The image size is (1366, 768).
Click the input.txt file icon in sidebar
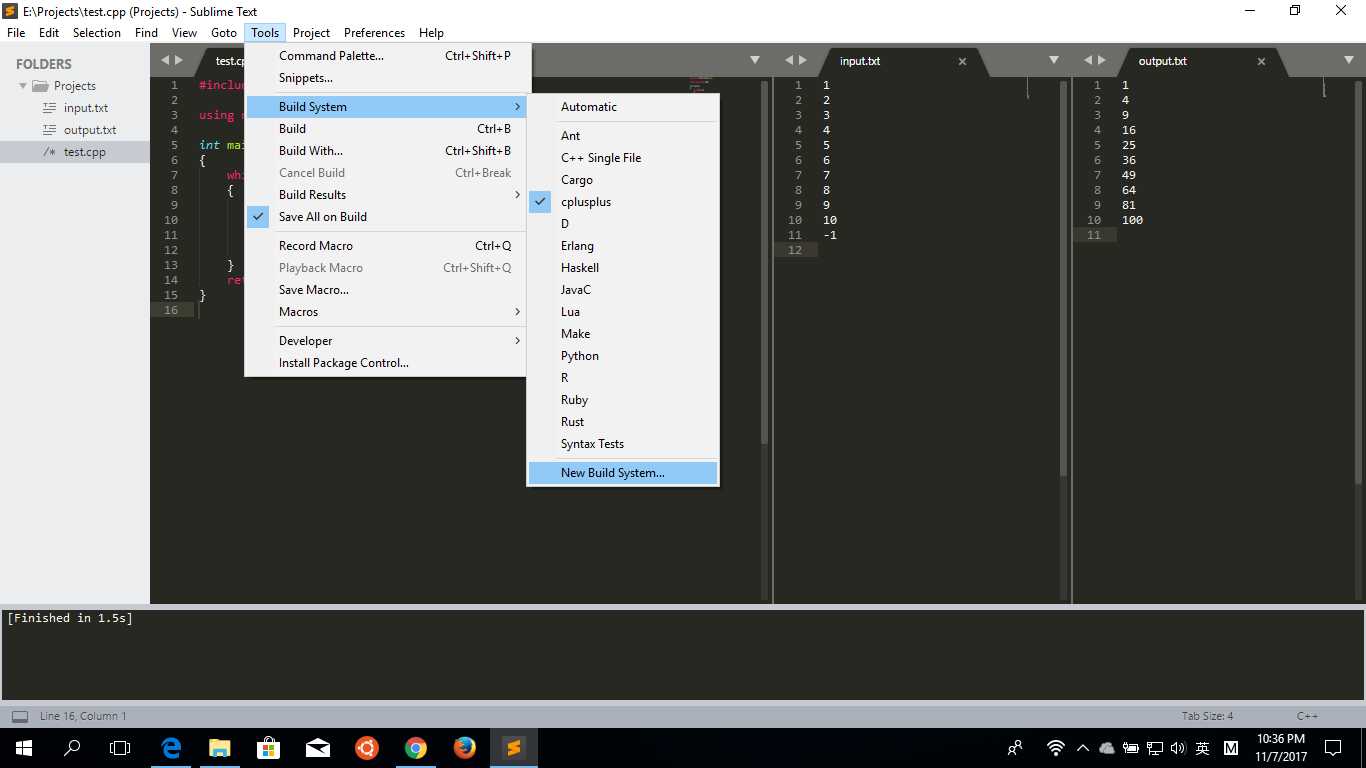(50, 108)
